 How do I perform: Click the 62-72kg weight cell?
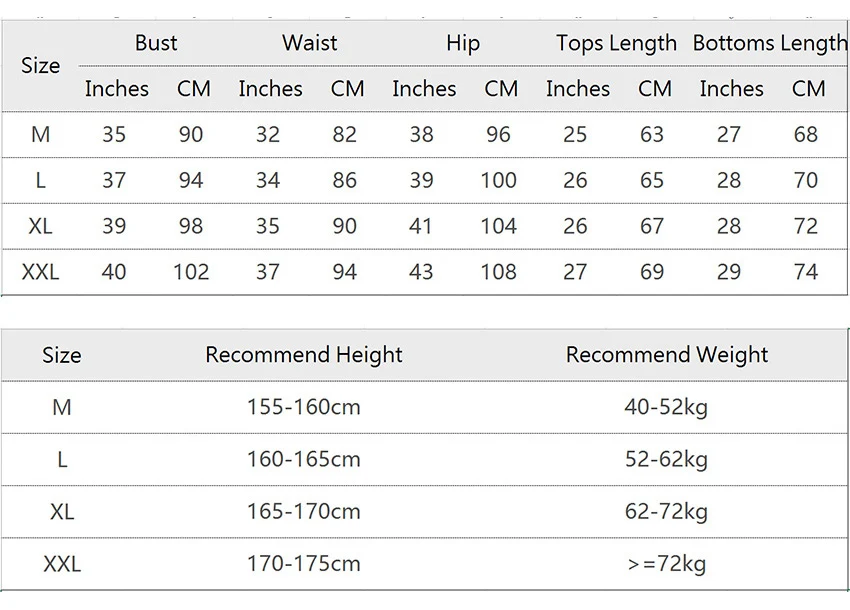pyautogui.click(x=666, y=512)
